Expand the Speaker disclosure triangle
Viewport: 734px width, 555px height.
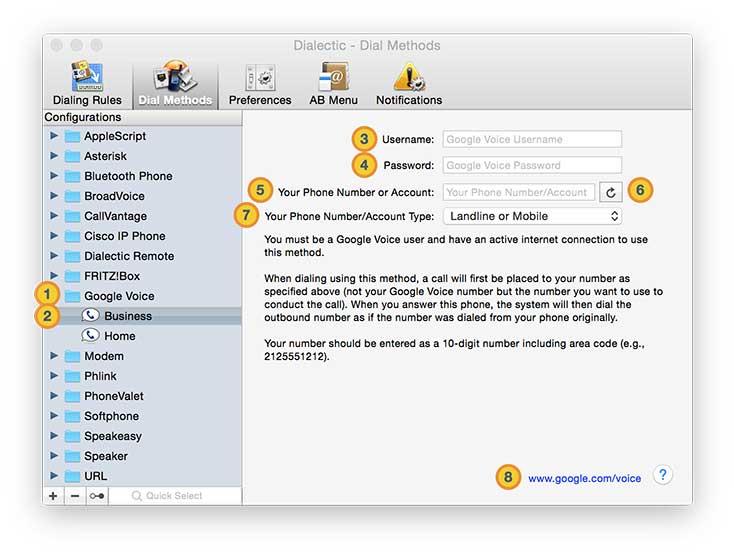pos(54,456)
